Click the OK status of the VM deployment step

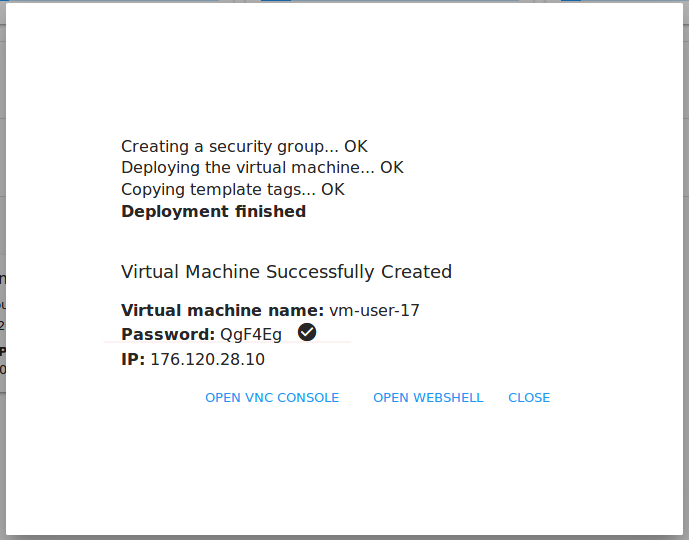tap(392, 168)
